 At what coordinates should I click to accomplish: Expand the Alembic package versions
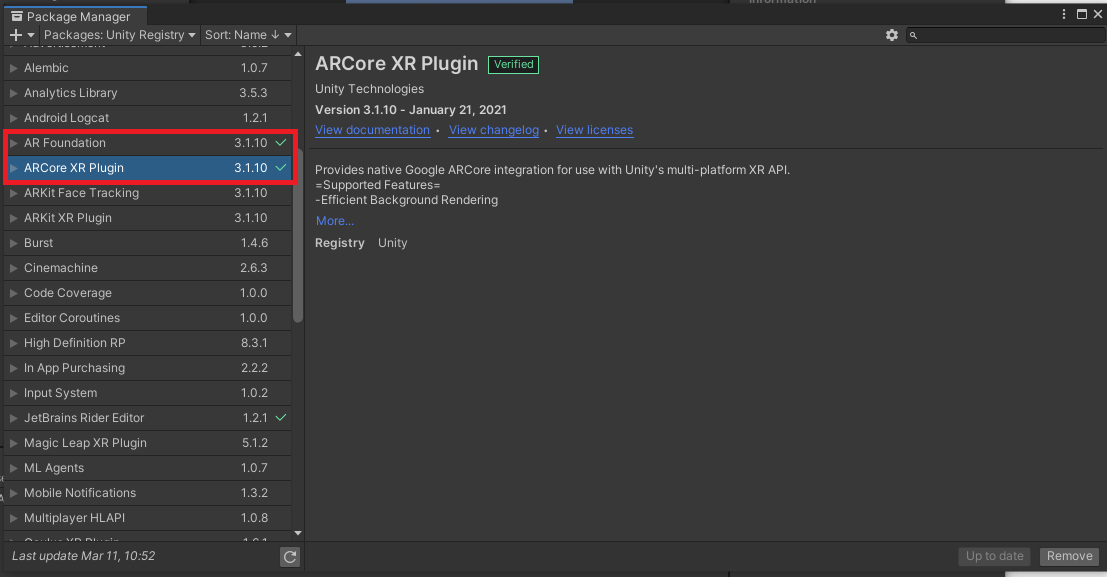(x=13, y=68)
